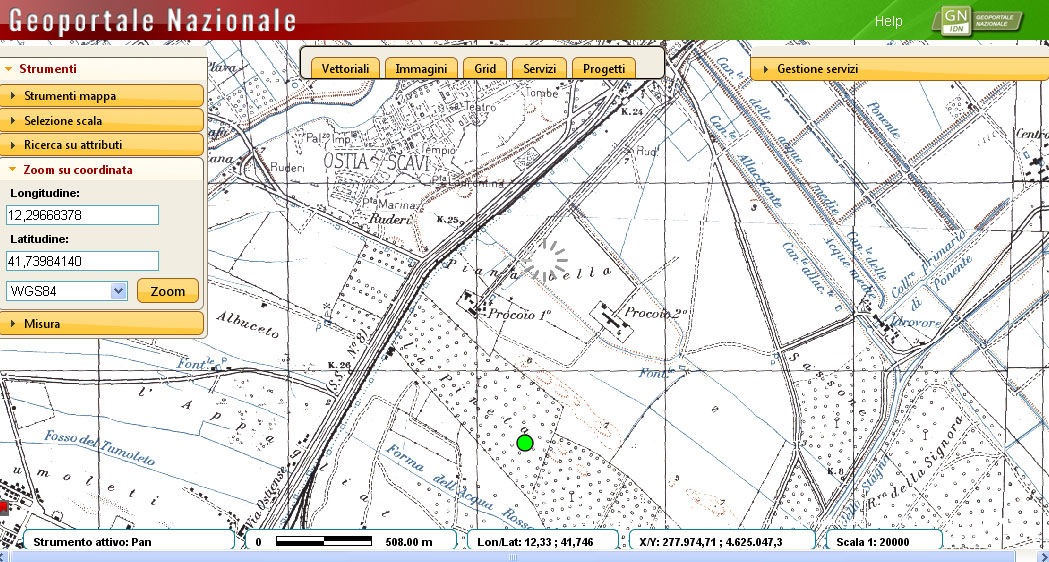This screenshot has height=562, width=1049.
Task: Click the Procoio 1° label on map
Action: pyautogui.click(x=518, y=312)
